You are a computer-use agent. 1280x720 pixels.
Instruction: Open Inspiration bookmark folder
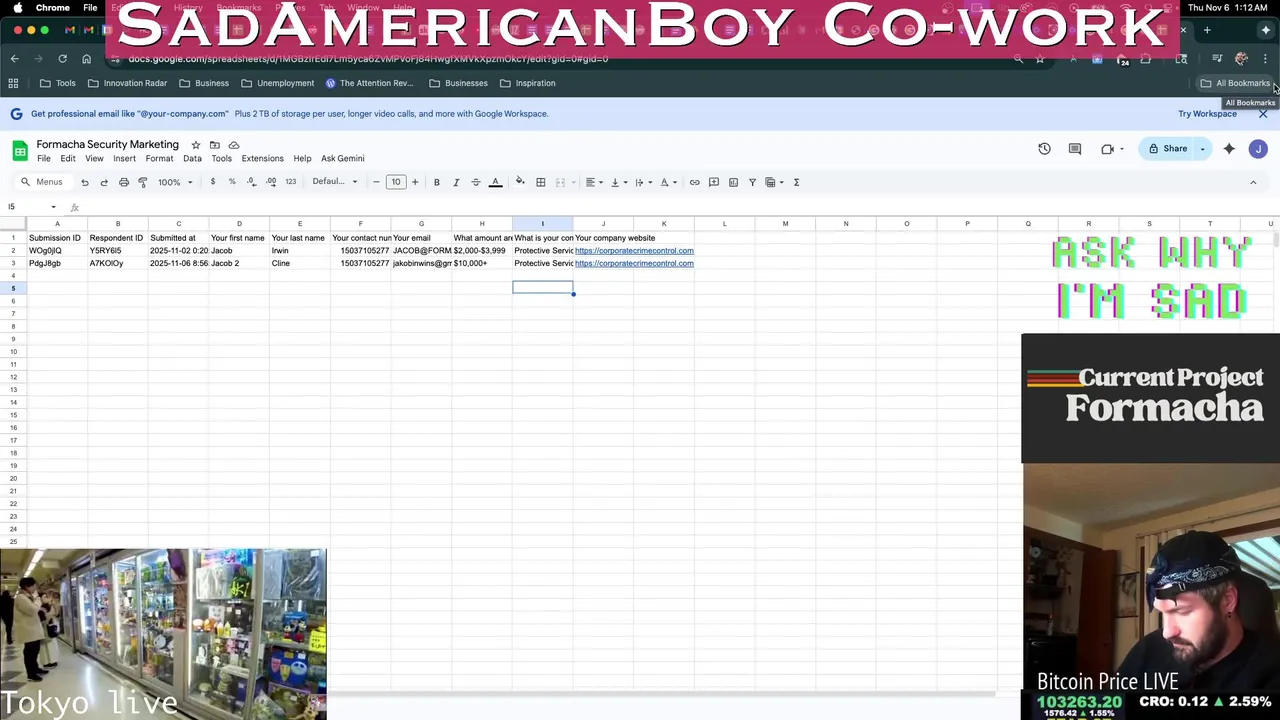527,84
